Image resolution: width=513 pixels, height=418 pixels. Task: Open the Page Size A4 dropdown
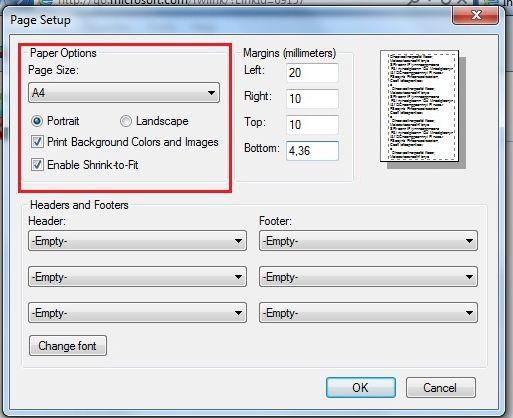(124, 92)
